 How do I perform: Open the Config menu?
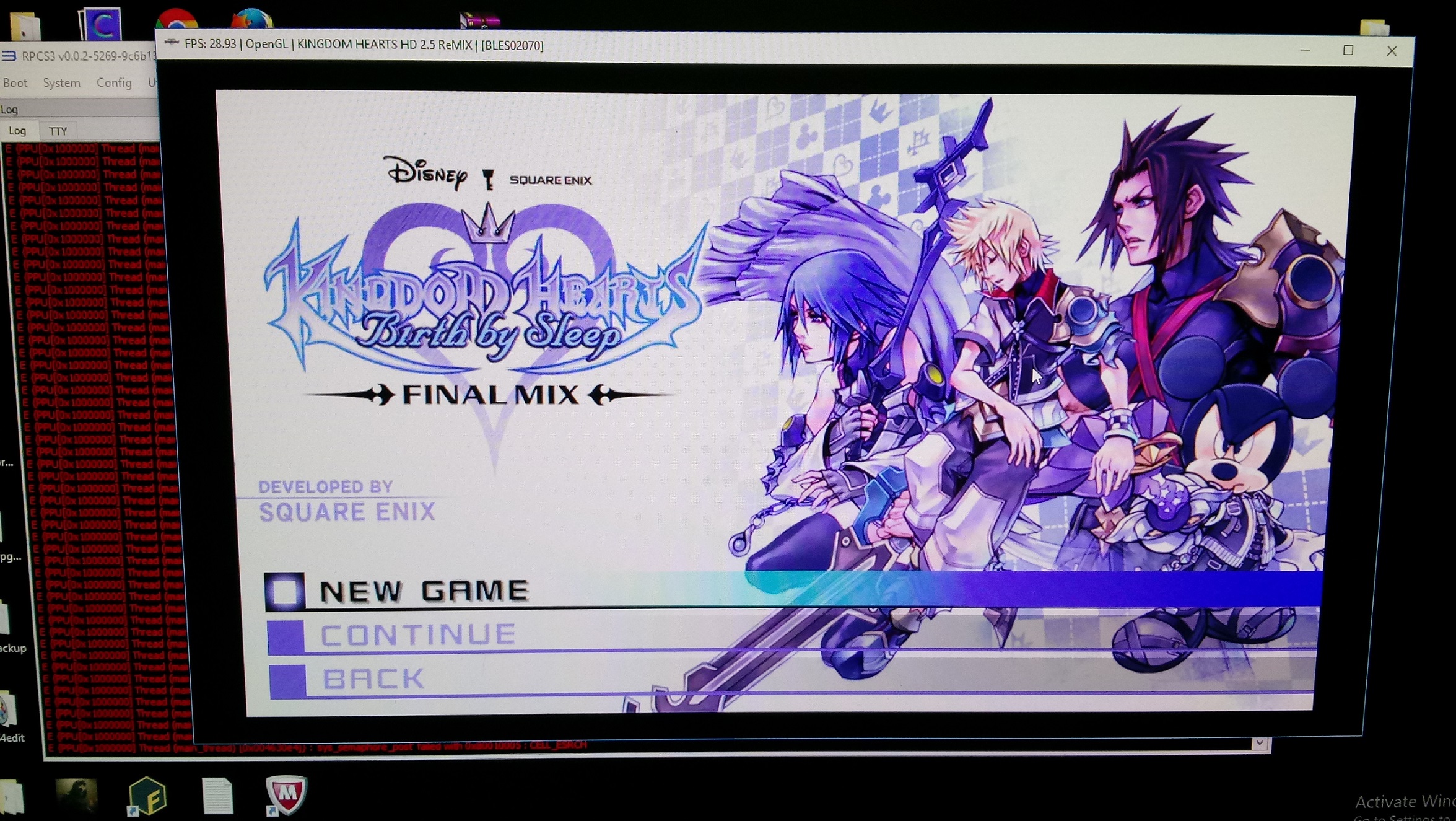[114, 83]
